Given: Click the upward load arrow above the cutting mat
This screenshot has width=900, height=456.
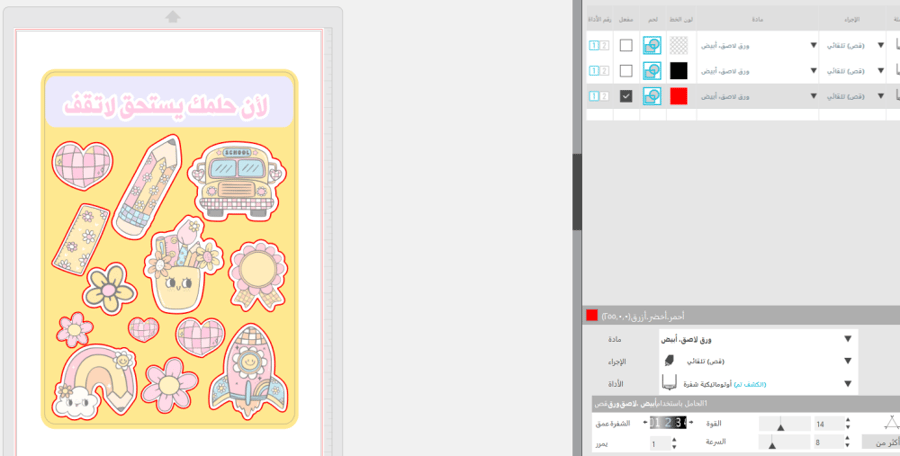Looking at the screenshot, I should pyautogui.click(x=173, y=17).
